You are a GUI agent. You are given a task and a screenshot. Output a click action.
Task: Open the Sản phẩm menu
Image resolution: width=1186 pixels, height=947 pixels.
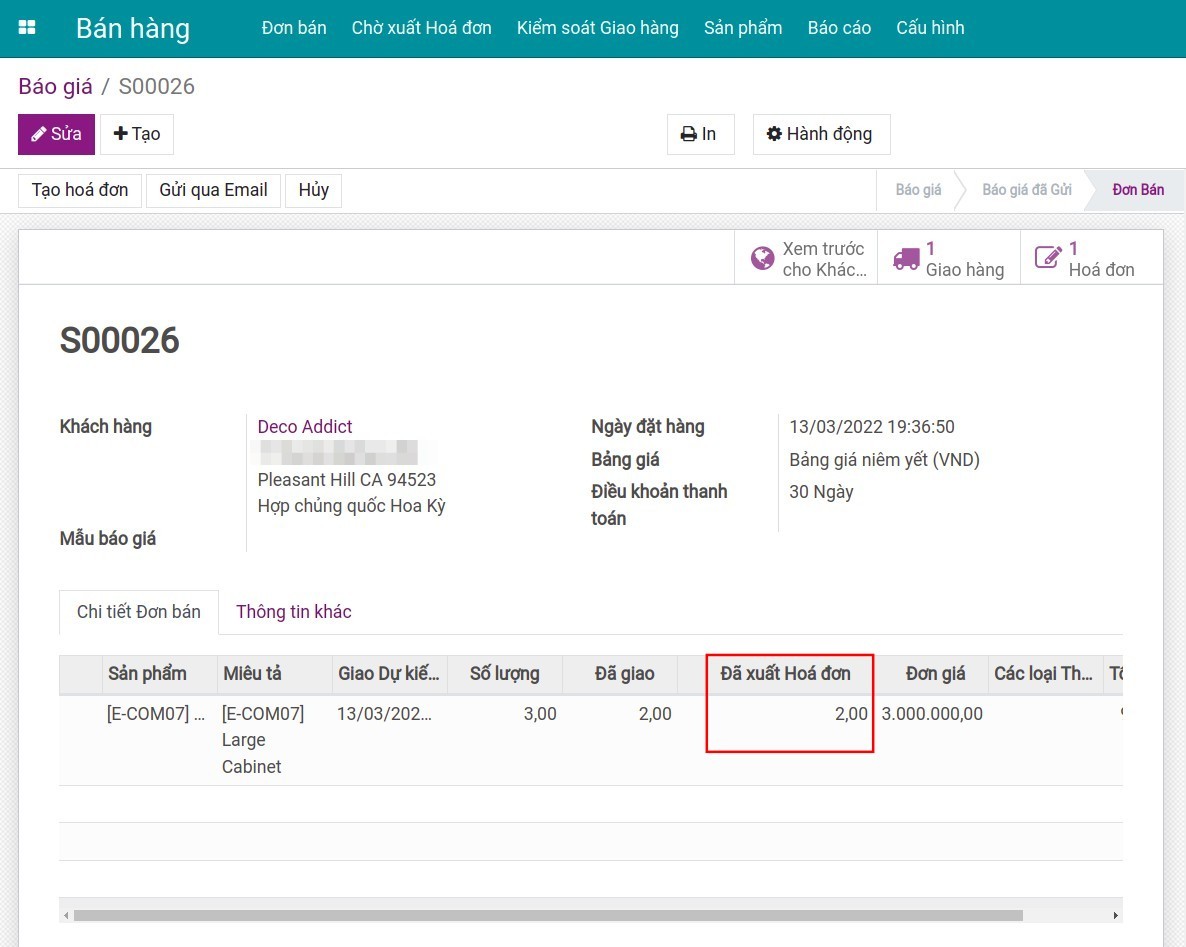(743, 28)
